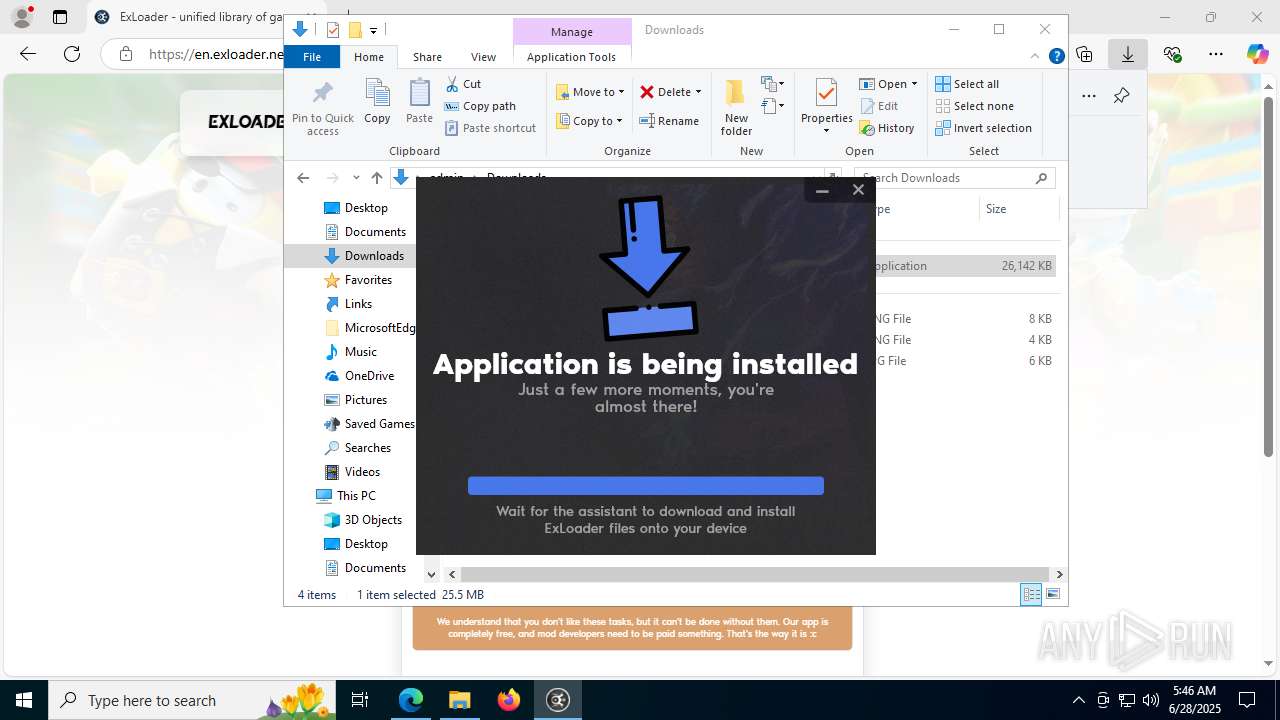Screen dimensions: 1280x720
Task: Click Edit in Open group
Action: (879, 106)
